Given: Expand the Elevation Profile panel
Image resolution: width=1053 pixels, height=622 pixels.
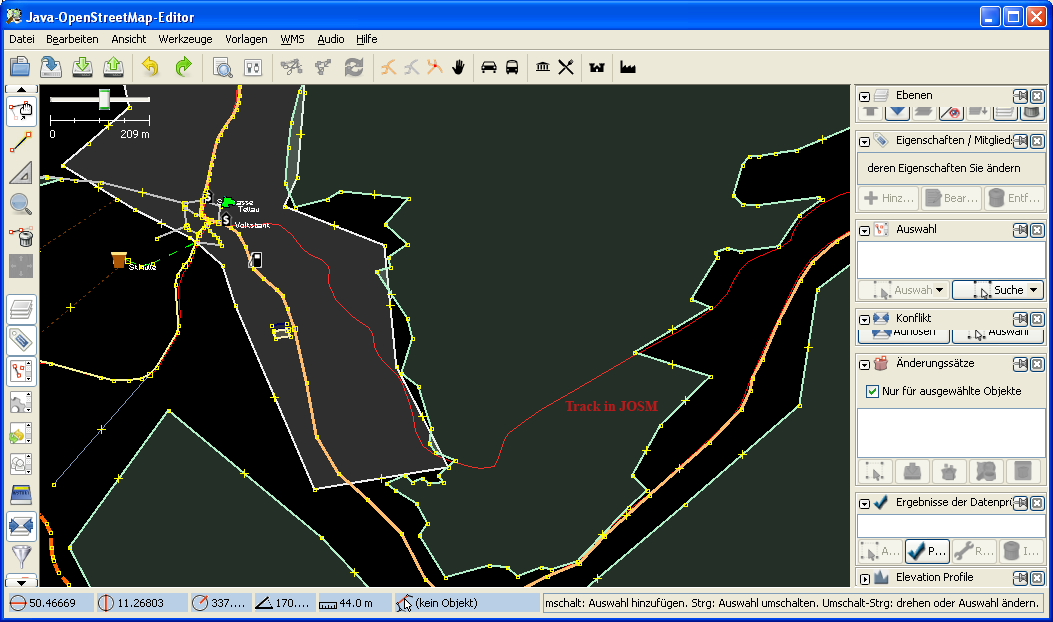Looking at the screenshot, I should click(x=864, y=578).
